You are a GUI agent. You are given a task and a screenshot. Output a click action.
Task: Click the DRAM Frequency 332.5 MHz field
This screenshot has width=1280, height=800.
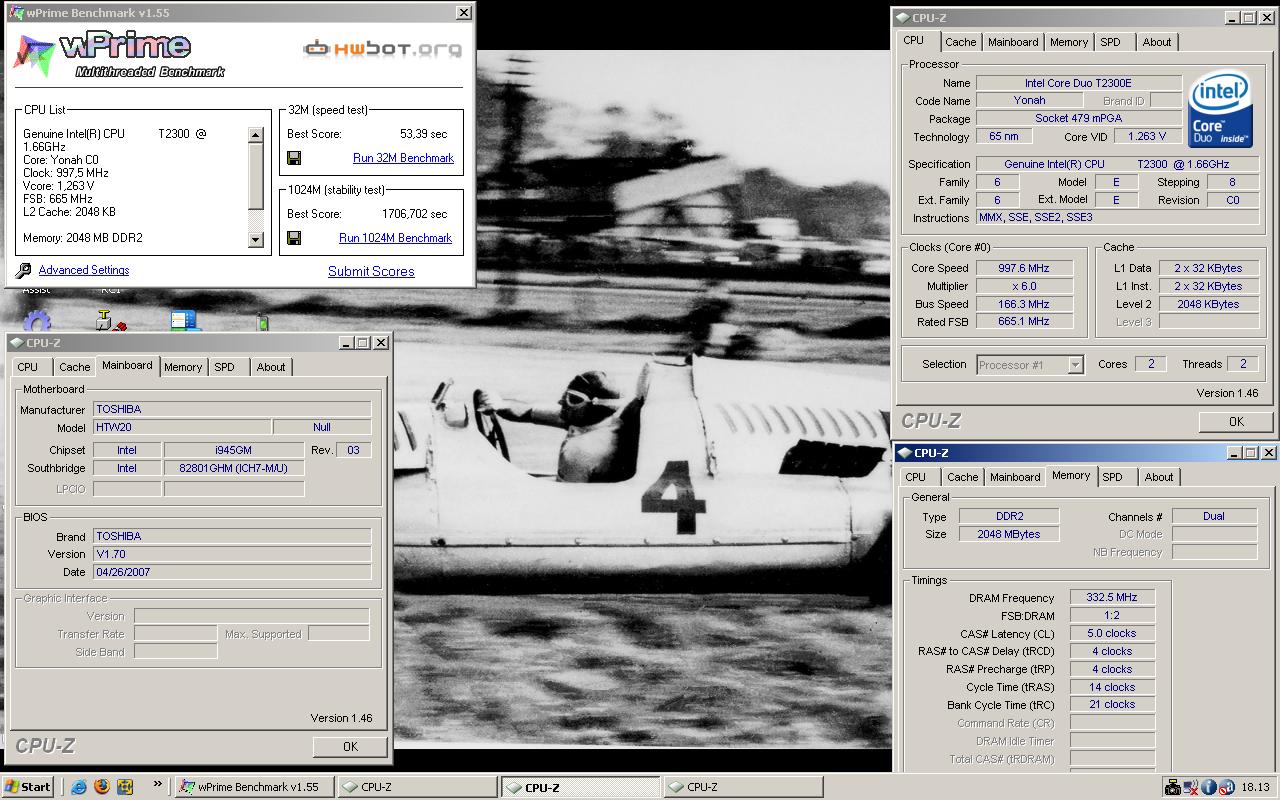tap(1112, 597)
